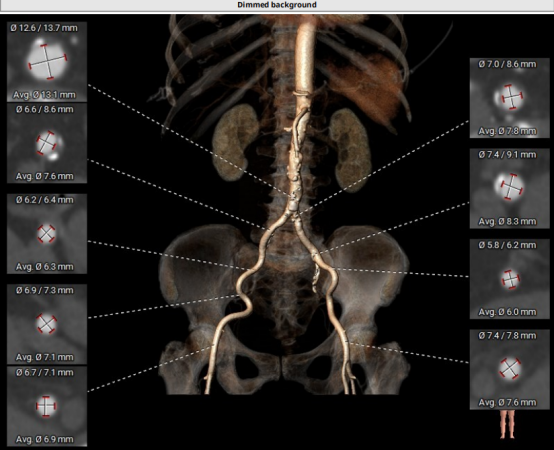Viewport: 554px width, 450px height.
Task: Click the upper aorta near the ribs
Action: [305, 57]
